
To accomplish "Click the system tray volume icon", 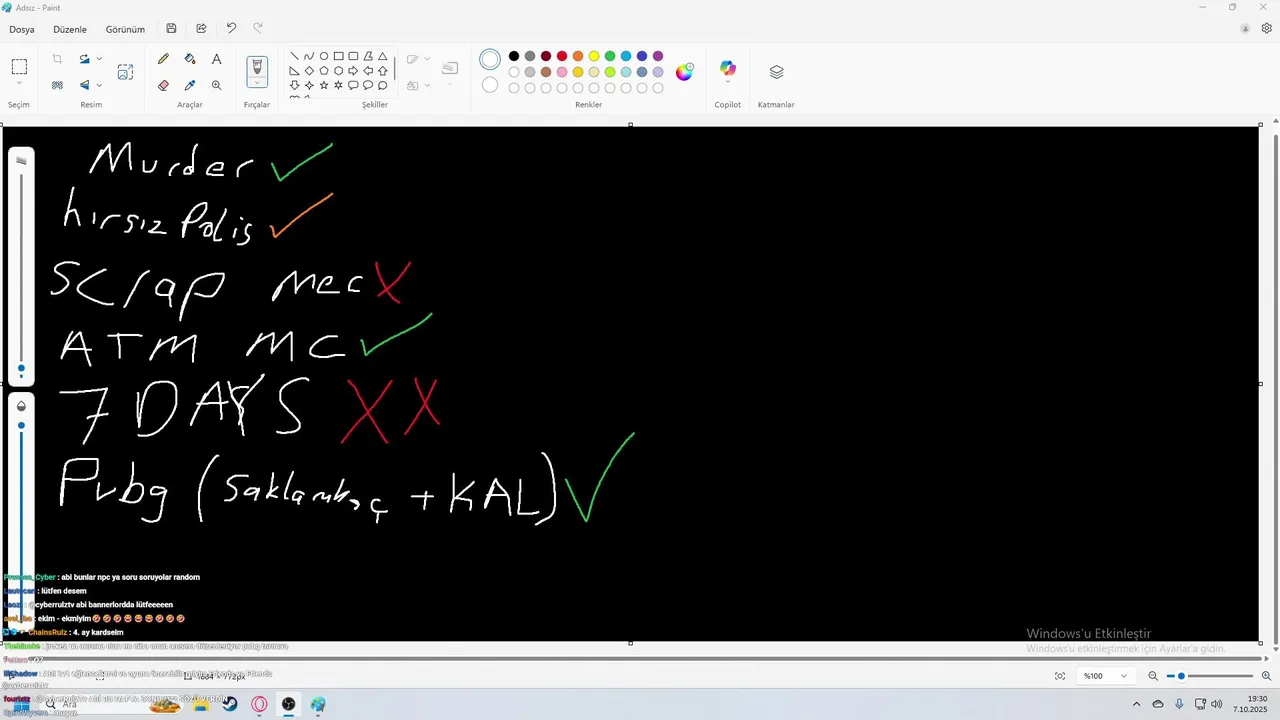I will click(1216, 704).
